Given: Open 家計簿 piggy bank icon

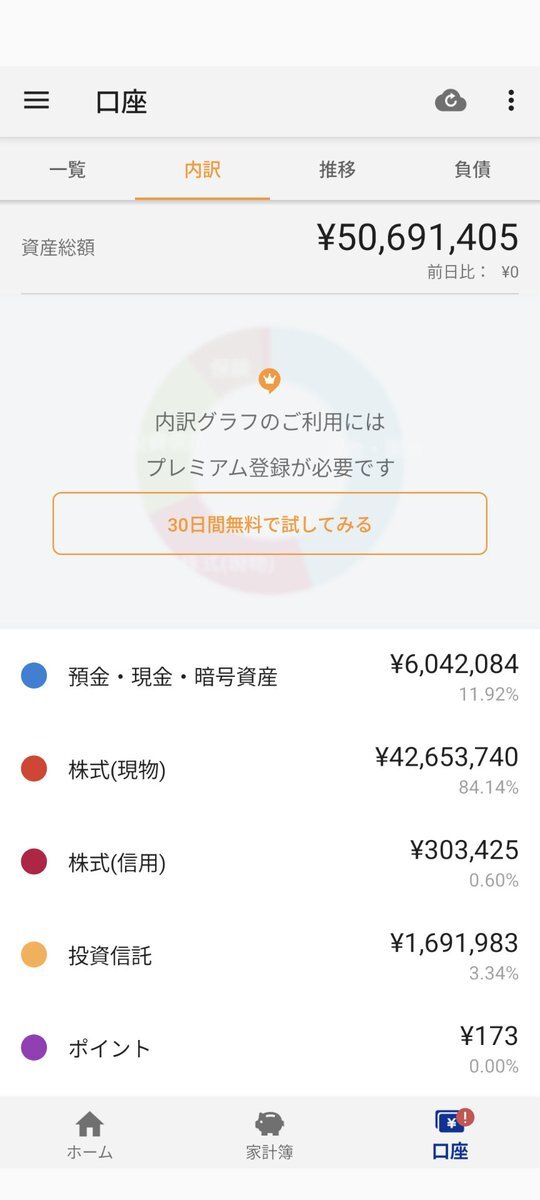Looking at the screenshot, I should [x=270, y=1123].
